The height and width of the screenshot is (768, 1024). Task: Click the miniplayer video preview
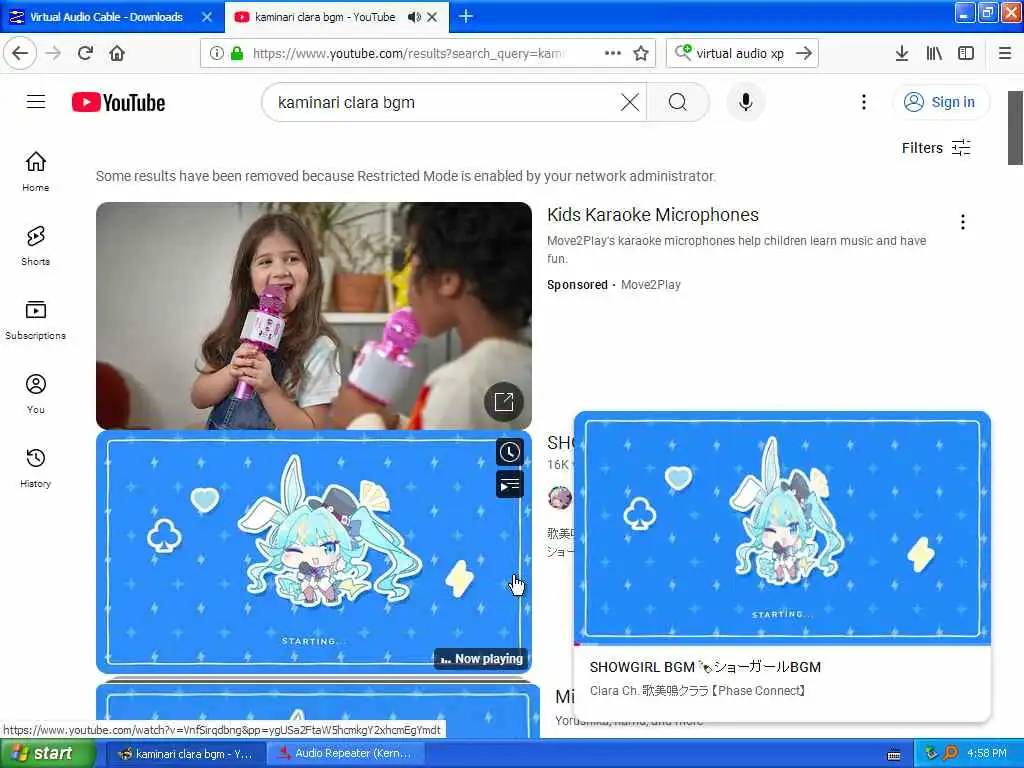click(782, 528)
